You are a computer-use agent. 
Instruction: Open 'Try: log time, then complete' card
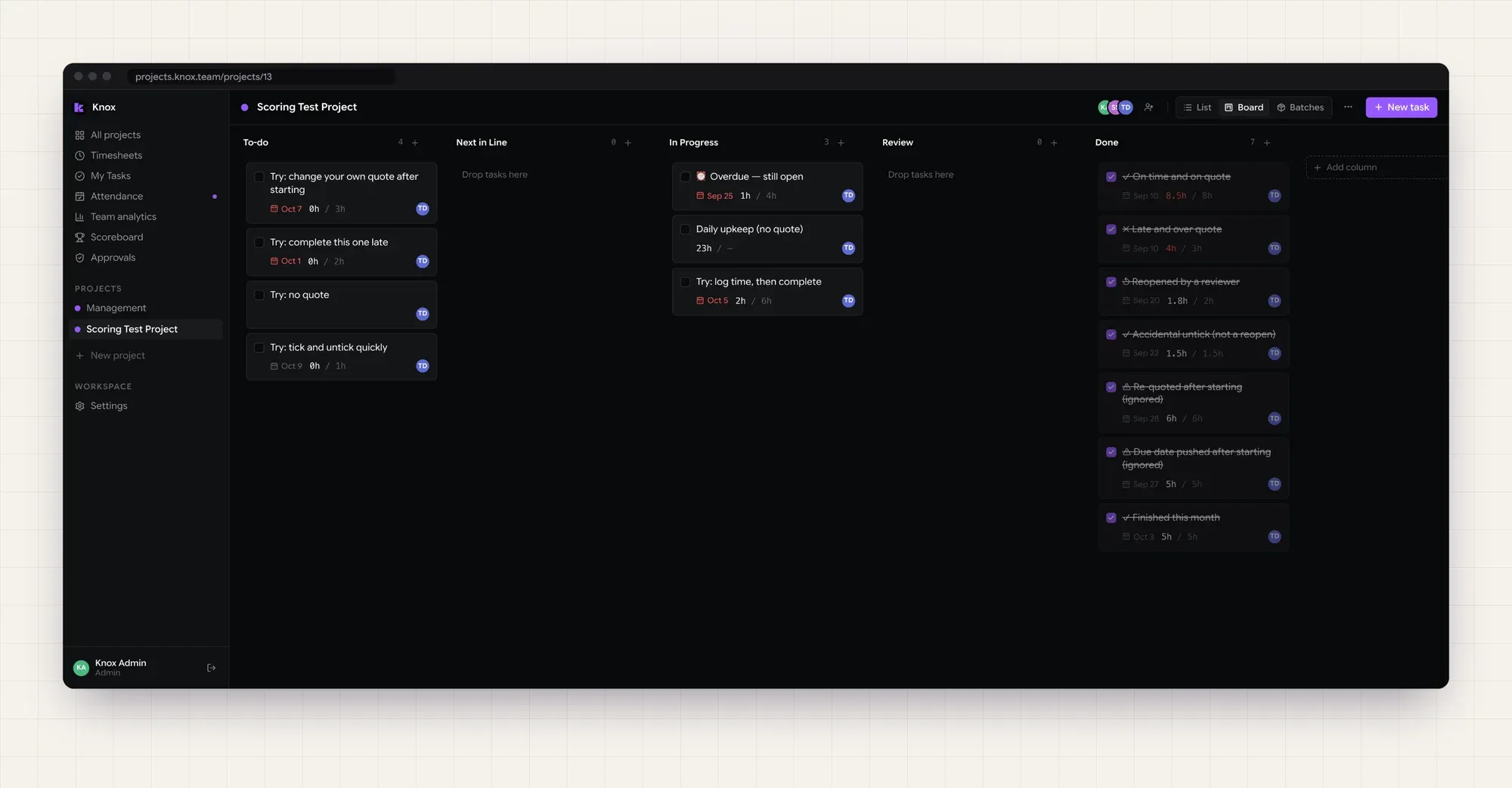pyautogui.click(x=767, y=291)
